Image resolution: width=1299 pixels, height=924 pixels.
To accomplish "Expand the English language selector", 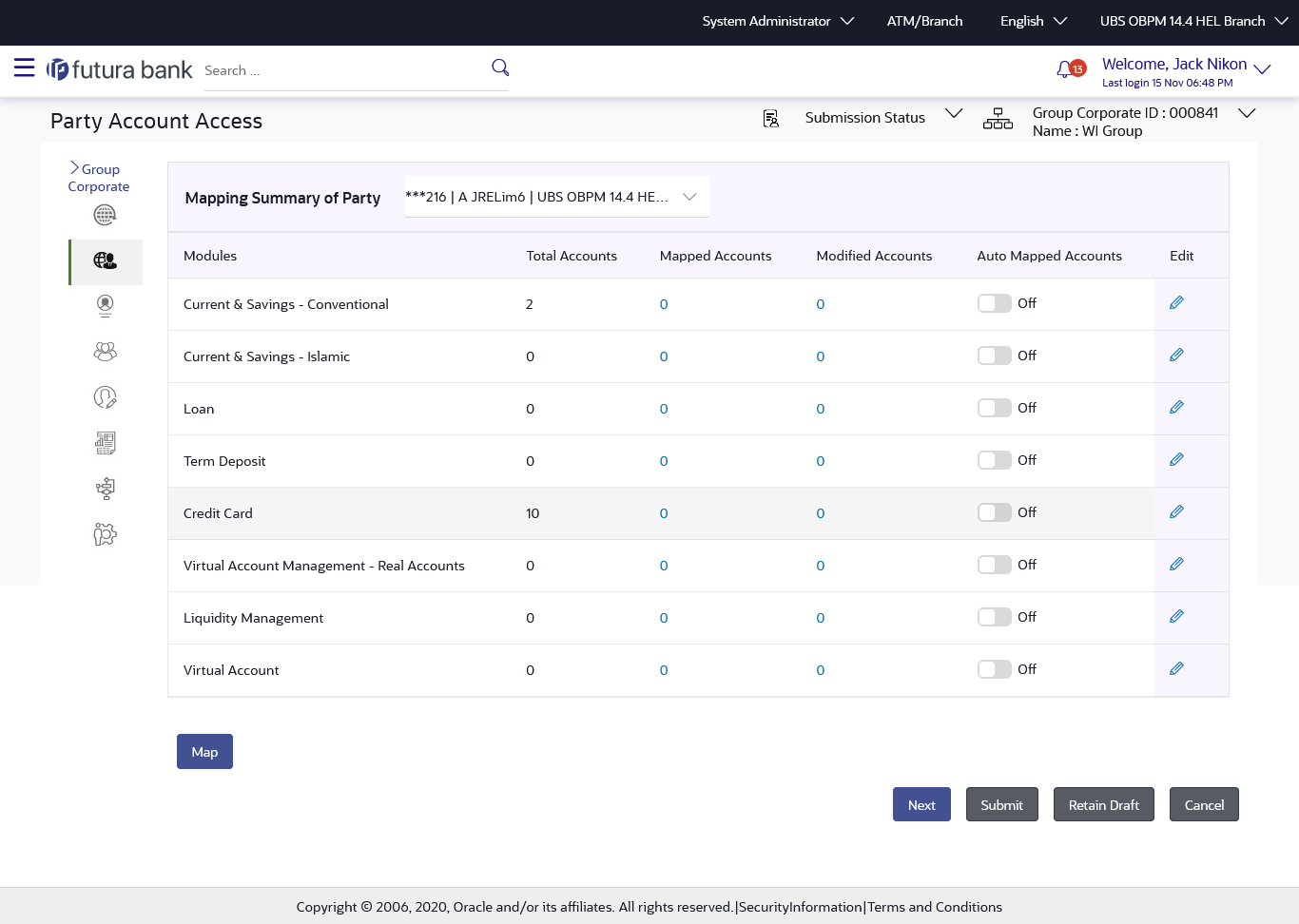I will coord(1033,21).
